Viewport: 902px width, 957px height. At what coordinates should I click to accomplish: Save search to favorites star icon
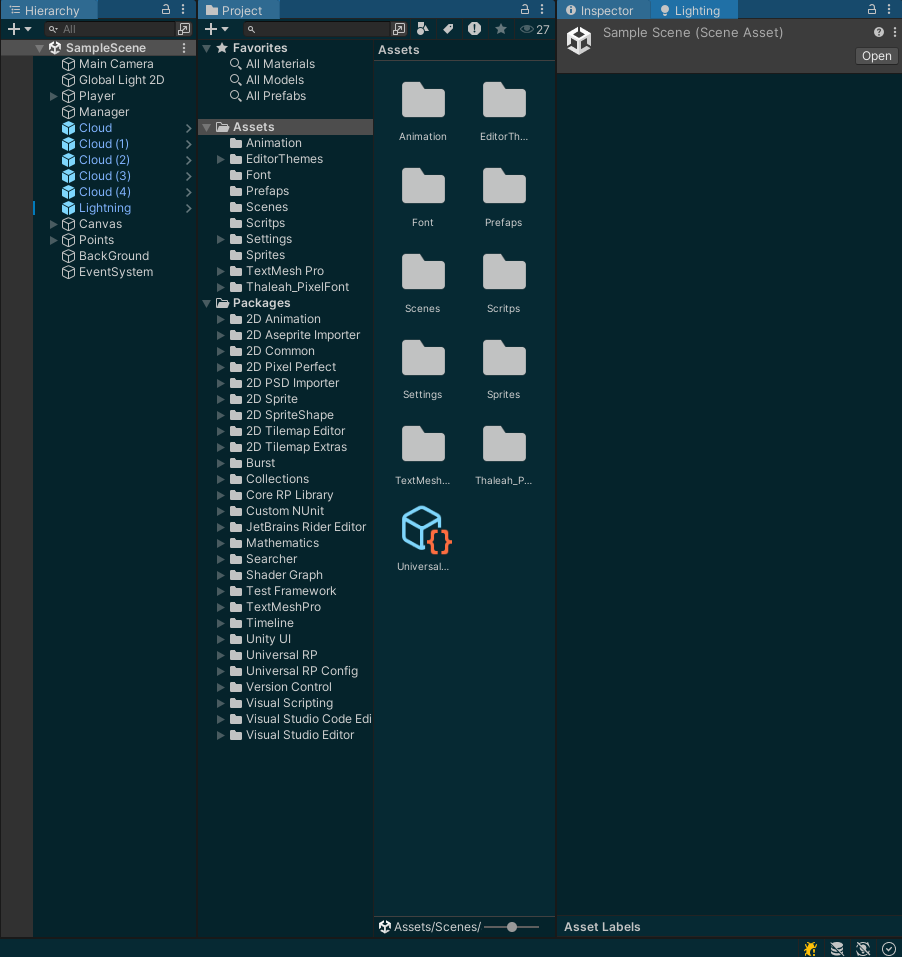tap(500, 29)
